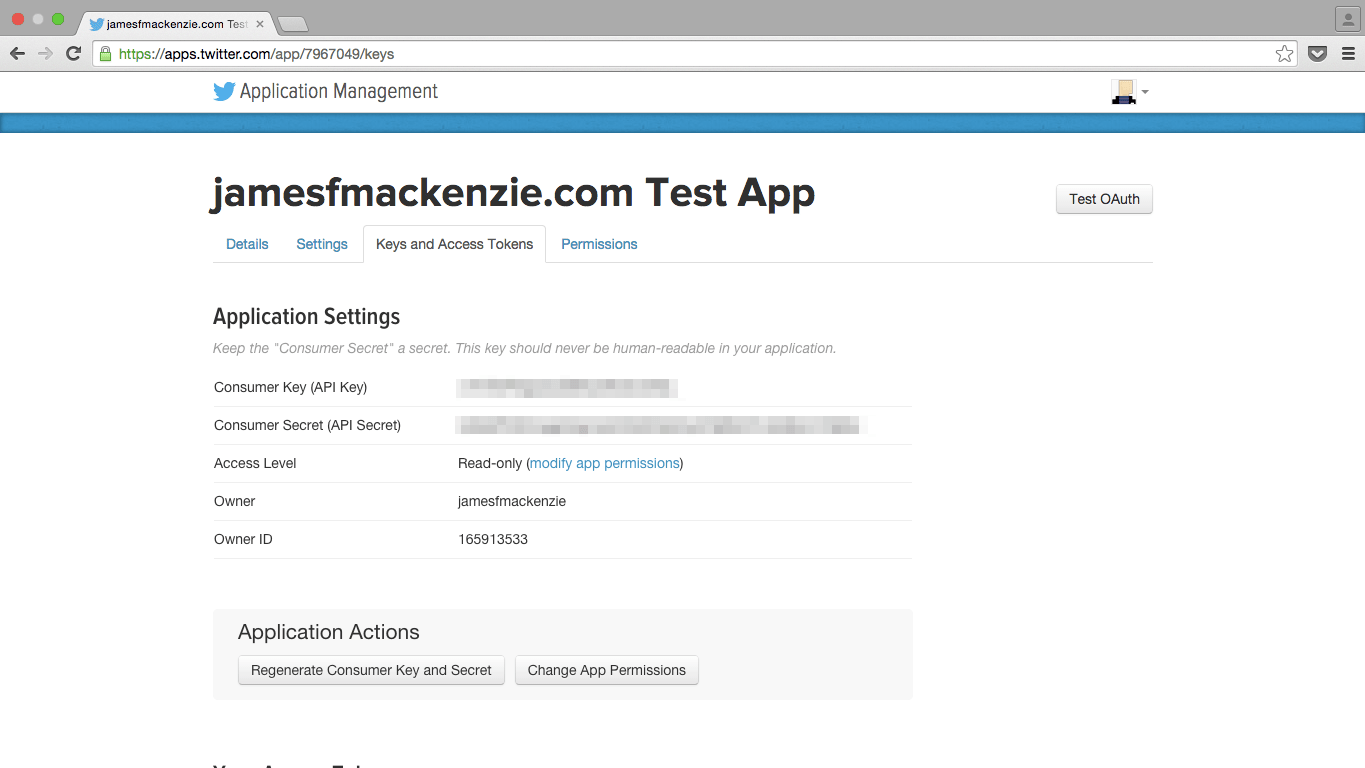Open the Pocket extension icon
Image resolution: width=1365 pixels, height=768 pixels.
(x=1318, y=54)
